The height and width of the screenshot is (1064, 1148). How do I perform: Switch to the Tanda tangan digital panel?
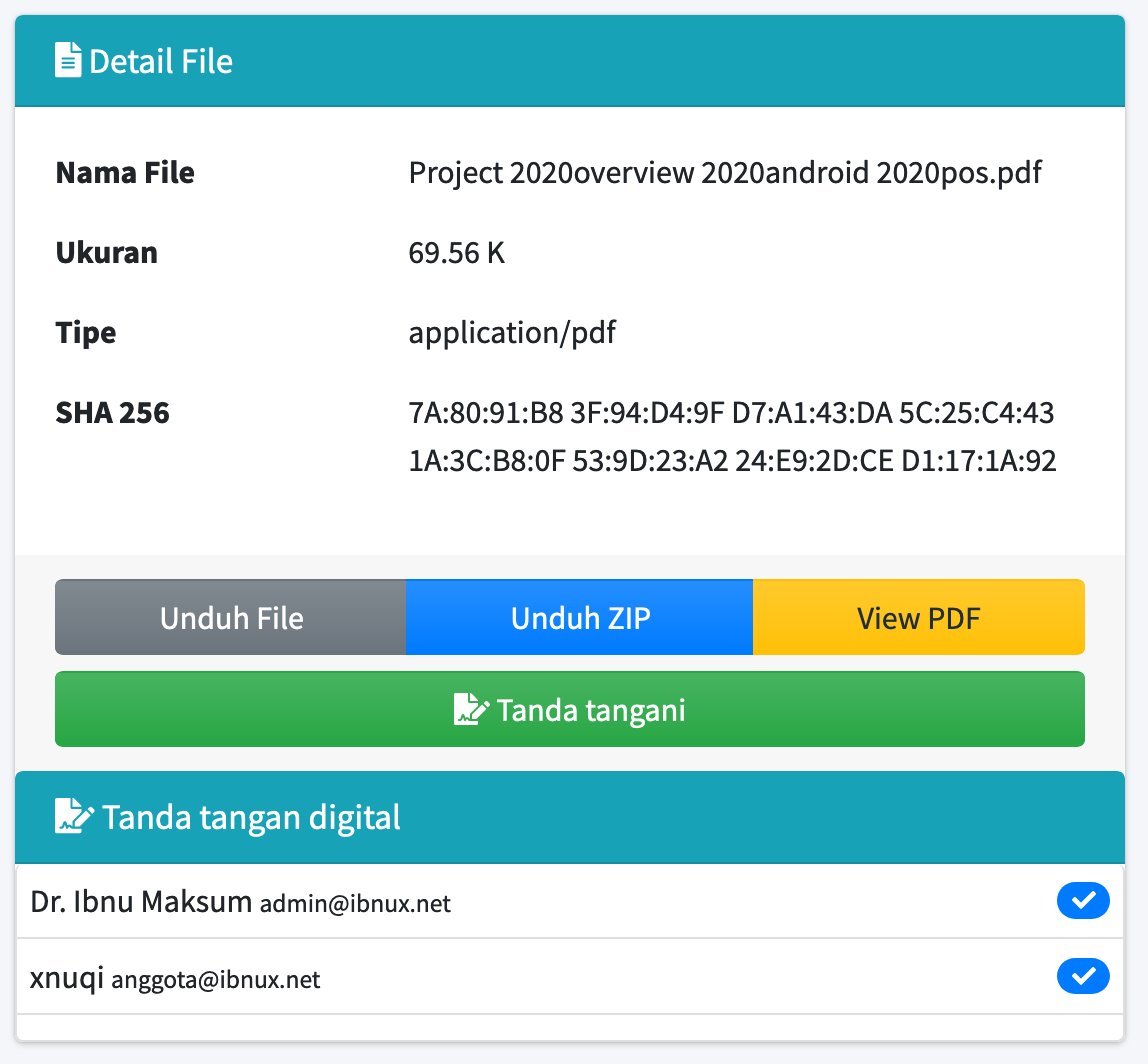[573, 817]
